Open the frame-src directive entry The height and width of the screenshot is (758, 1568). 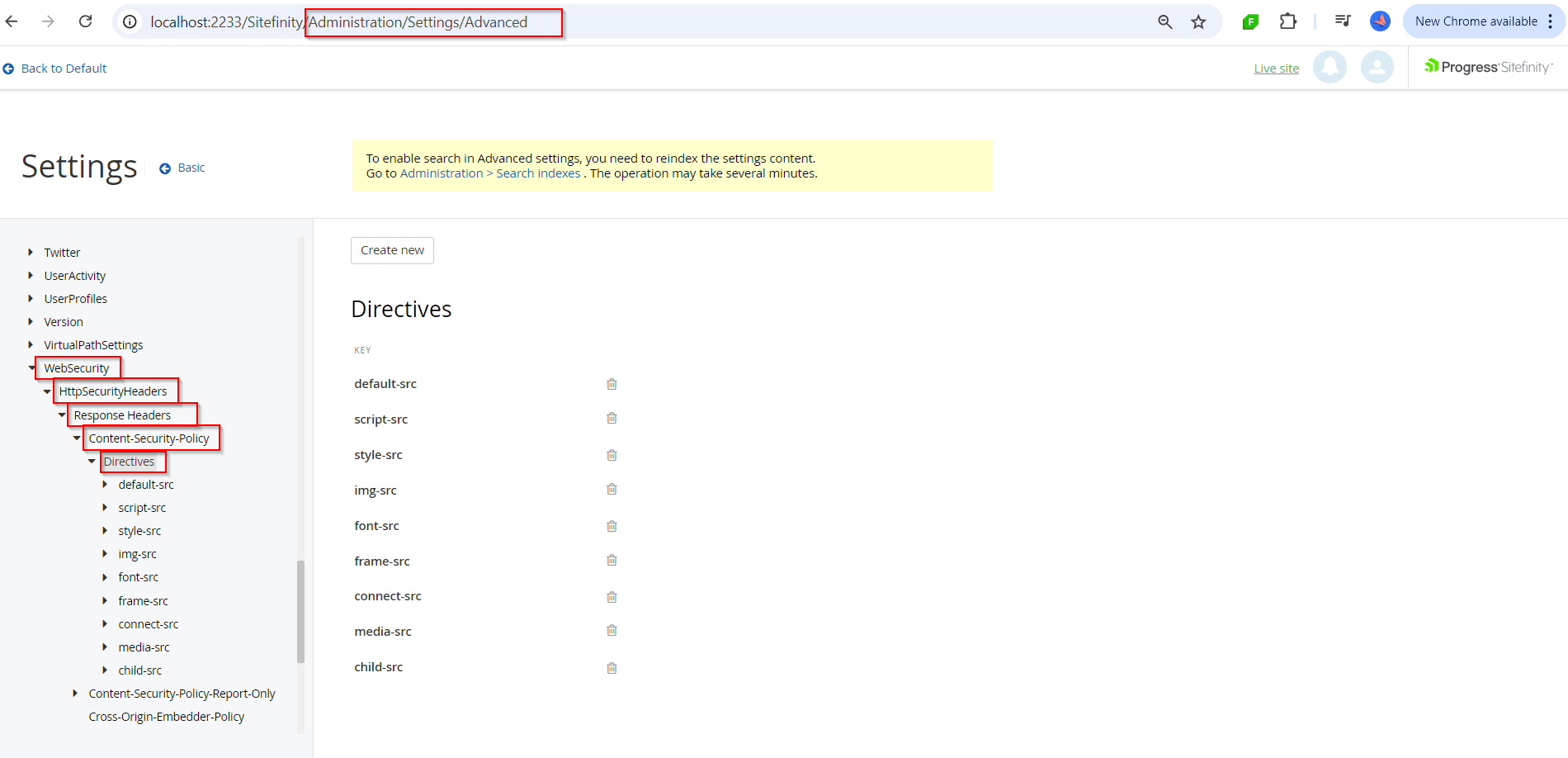(x=382, y=561)
